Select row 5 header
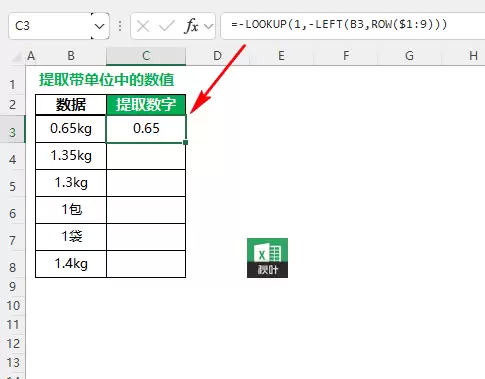 [12, 183]
